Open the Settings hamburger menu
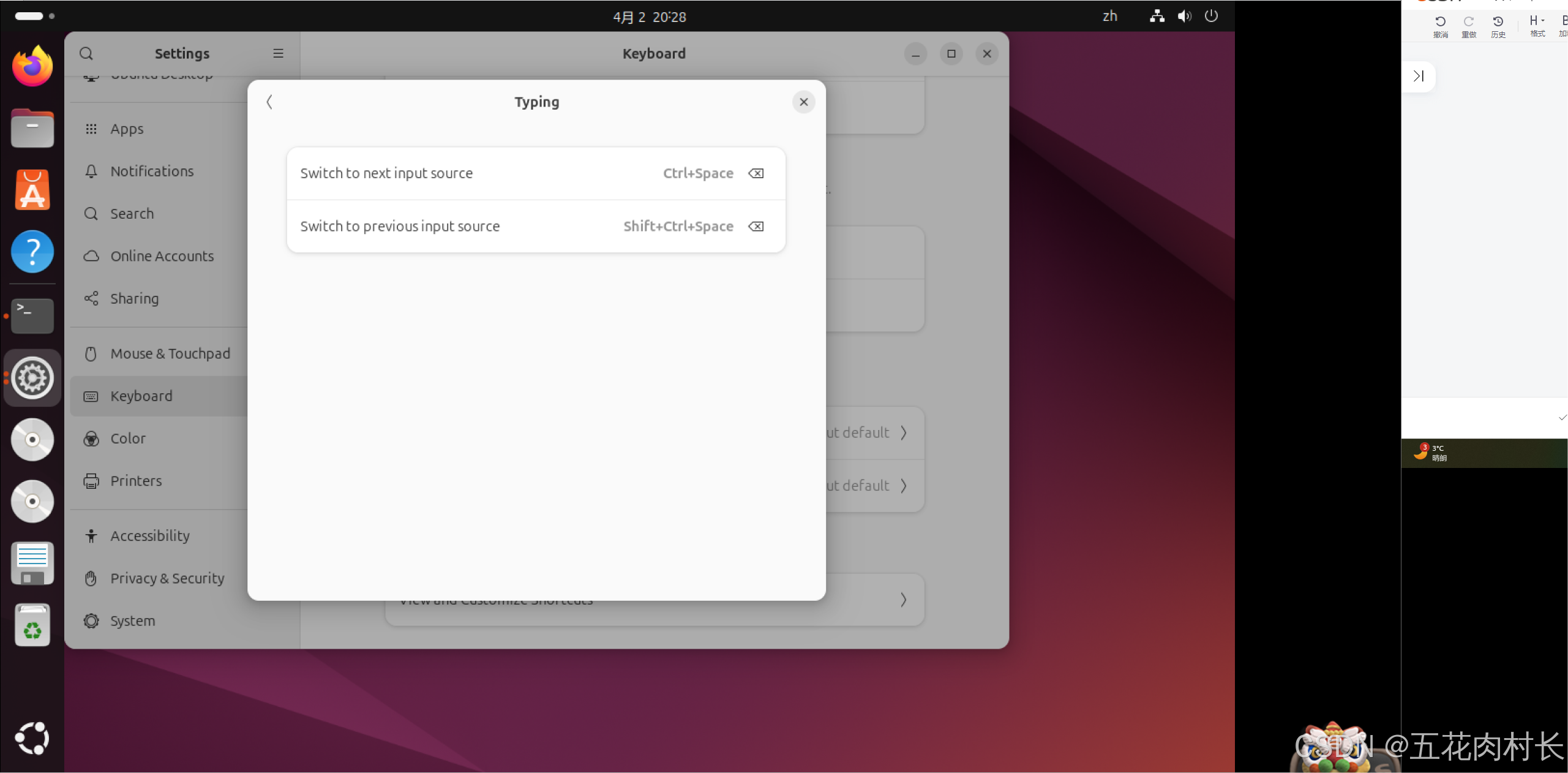This screenshot has height=773, width=1568. point(278,53)
